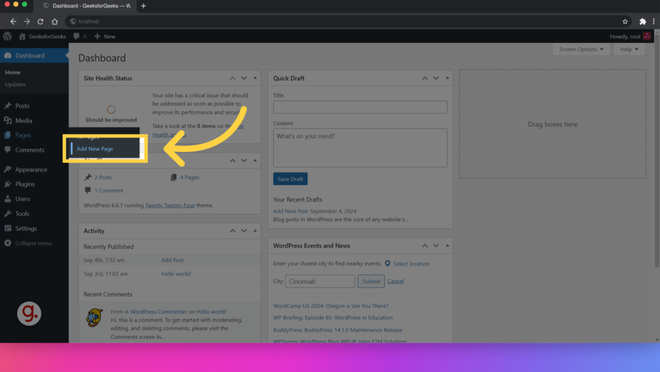Open Hello world! published post

point(176,274)
